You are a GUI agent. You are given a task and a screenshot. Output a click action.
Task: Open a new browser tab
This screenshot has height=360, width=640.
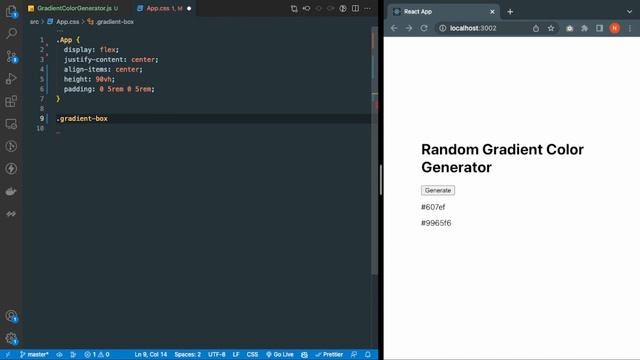(x=510, y=12)
